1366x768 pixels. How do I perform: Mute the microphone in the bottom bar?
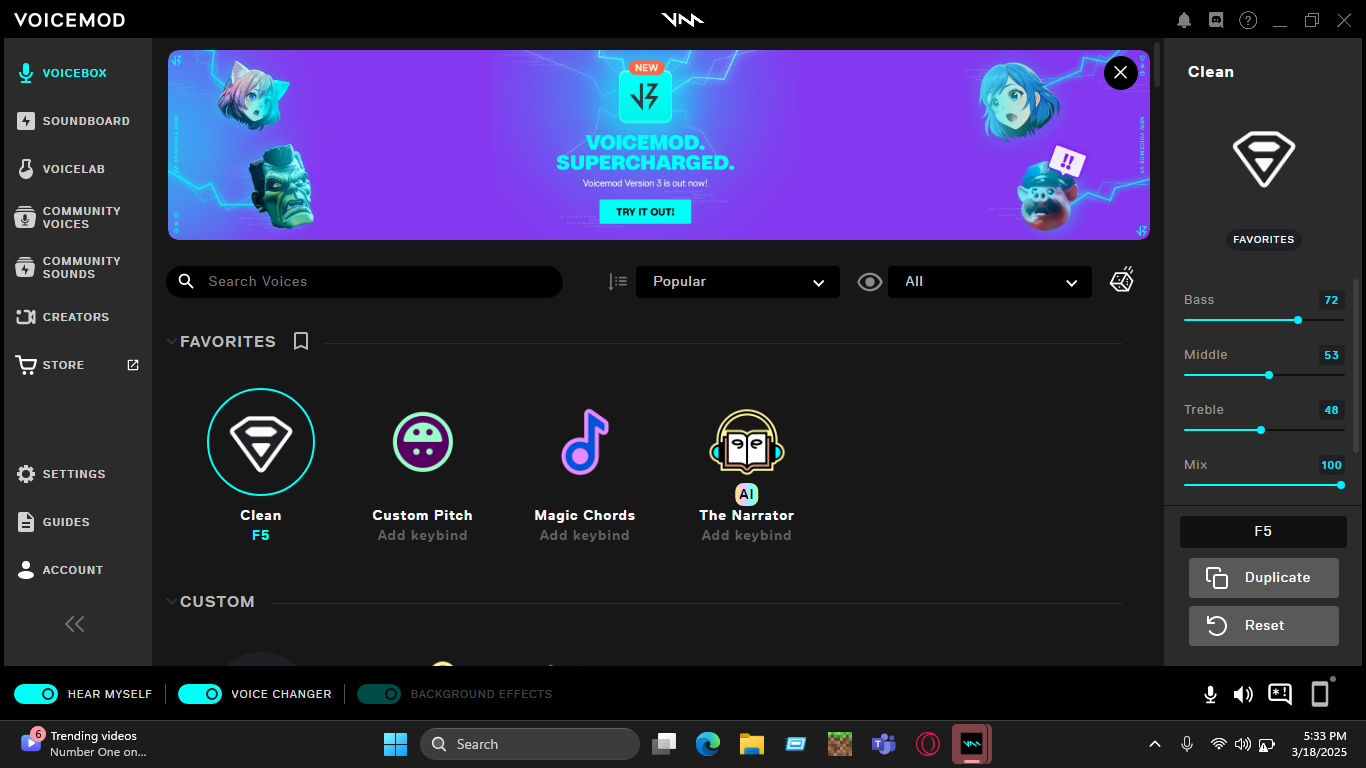coord(1210,694)
